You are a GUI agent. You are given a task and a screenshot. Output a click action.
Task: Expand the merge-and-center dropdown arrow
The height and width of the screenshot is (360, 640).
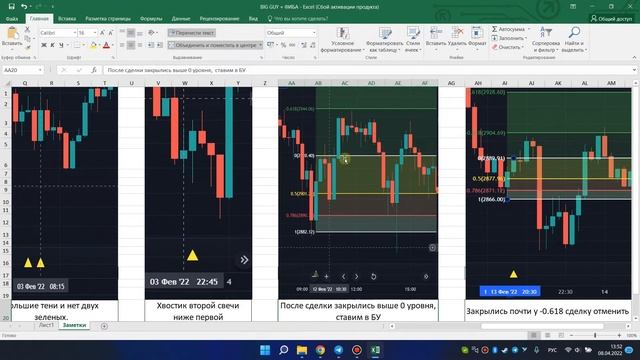[260, 45]
